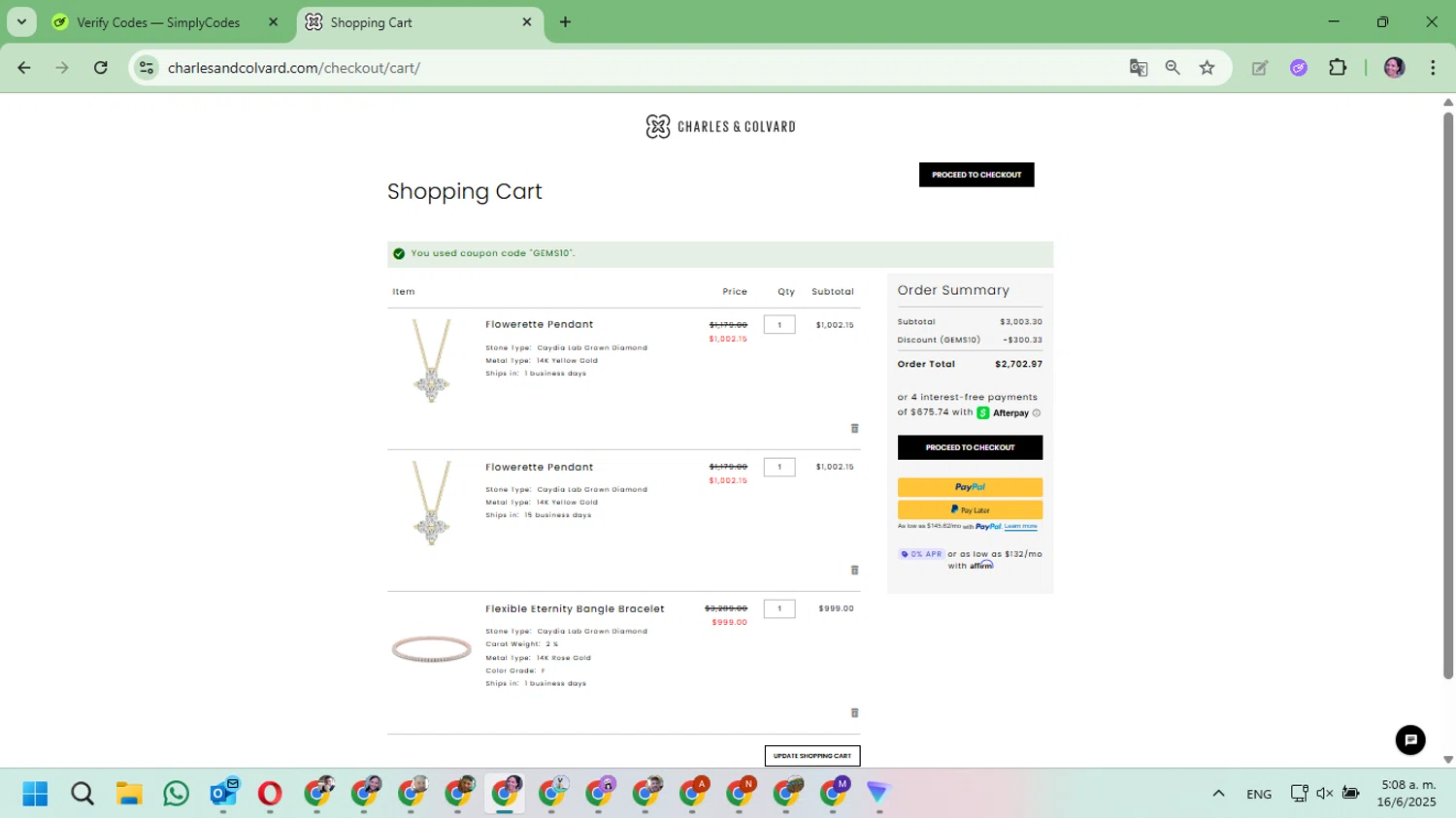The image size is (1456, 818).
Task: Close the Verify Codes tab
Action: pyautogui.click(x=273, y=22)
